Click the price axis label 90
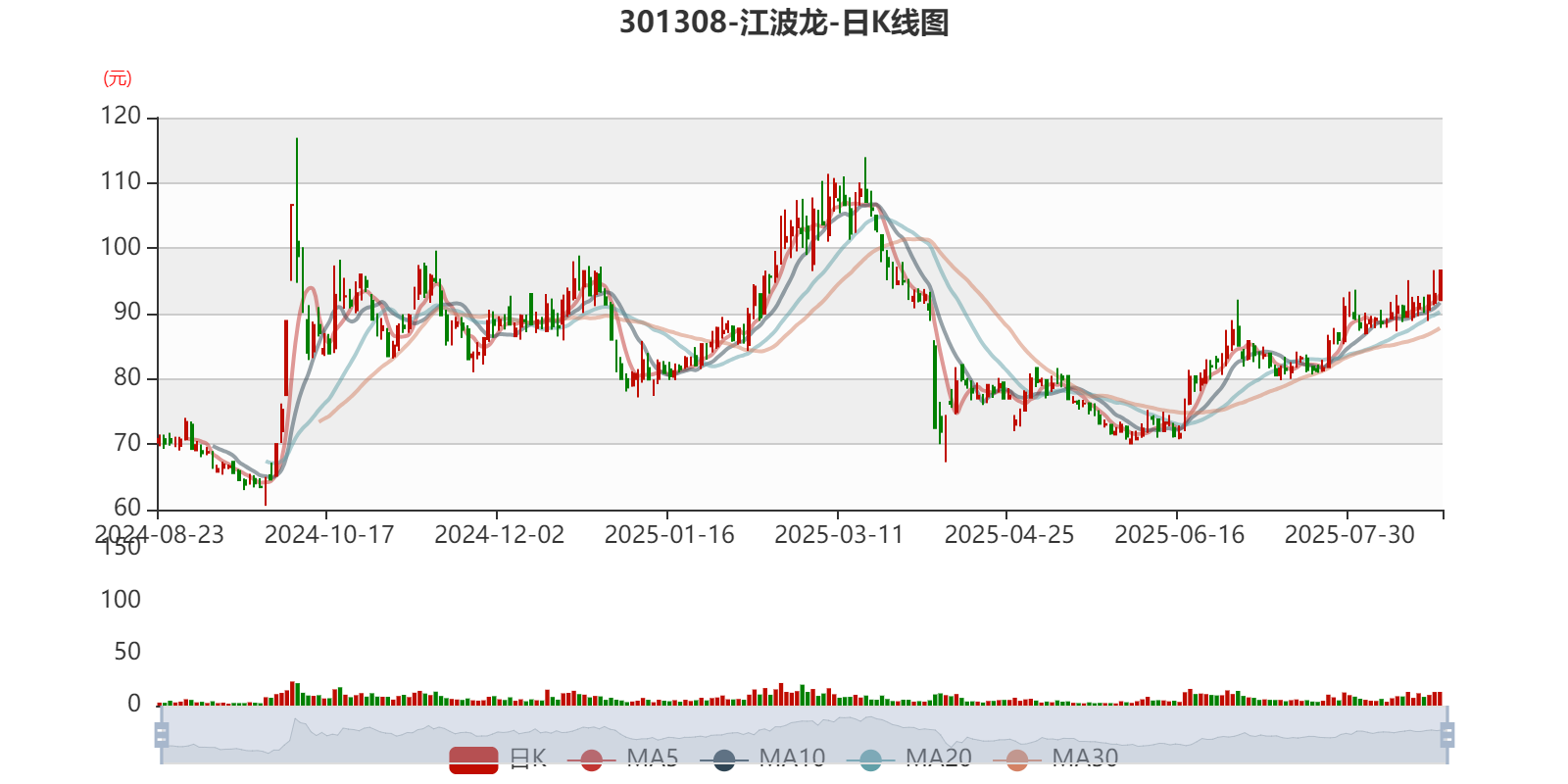The width and height of the screenshot is (1568, 784). tap(127, 313)
